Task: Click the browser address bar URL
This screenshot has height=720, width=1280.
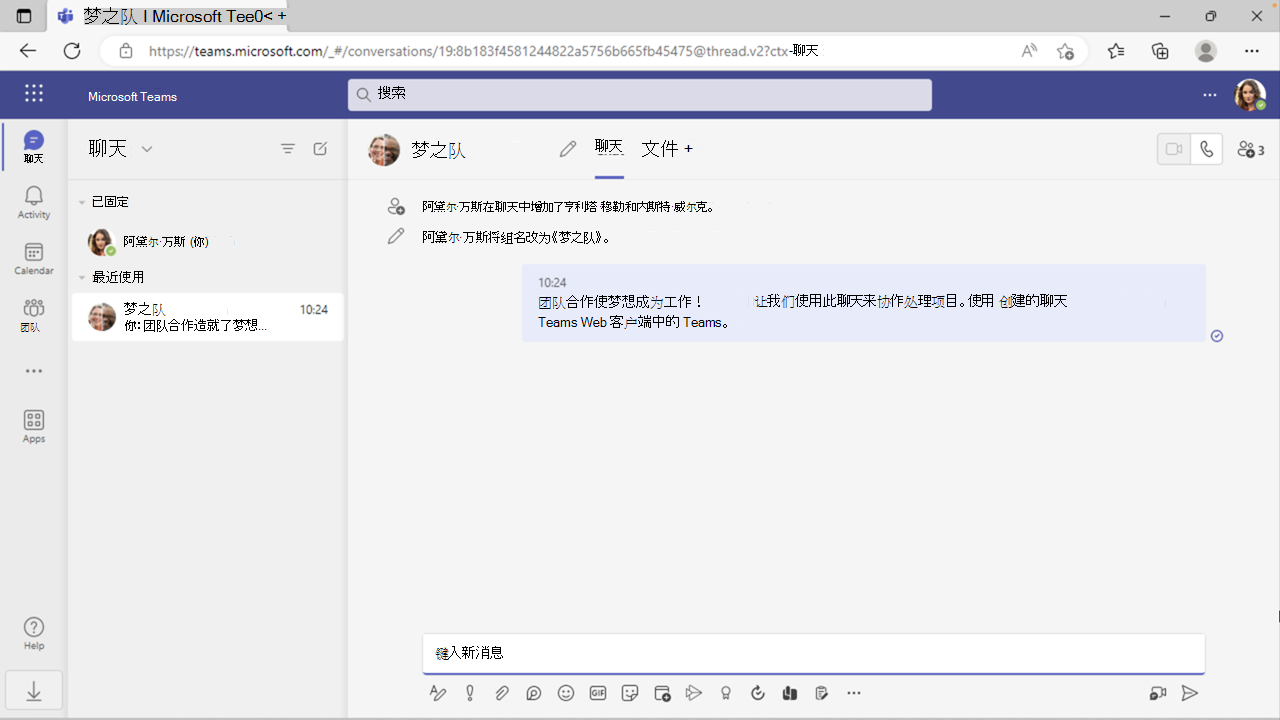Action: [x=484, y=51]
